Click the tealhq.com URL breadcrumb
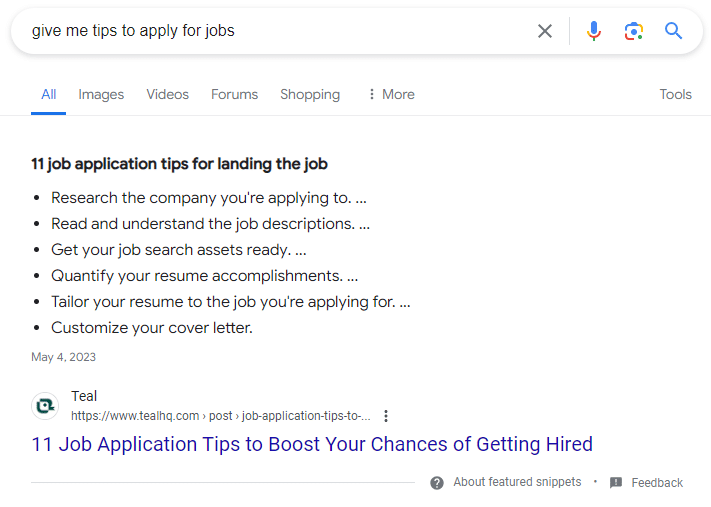711x507 pixels. [x=220, y=416]
